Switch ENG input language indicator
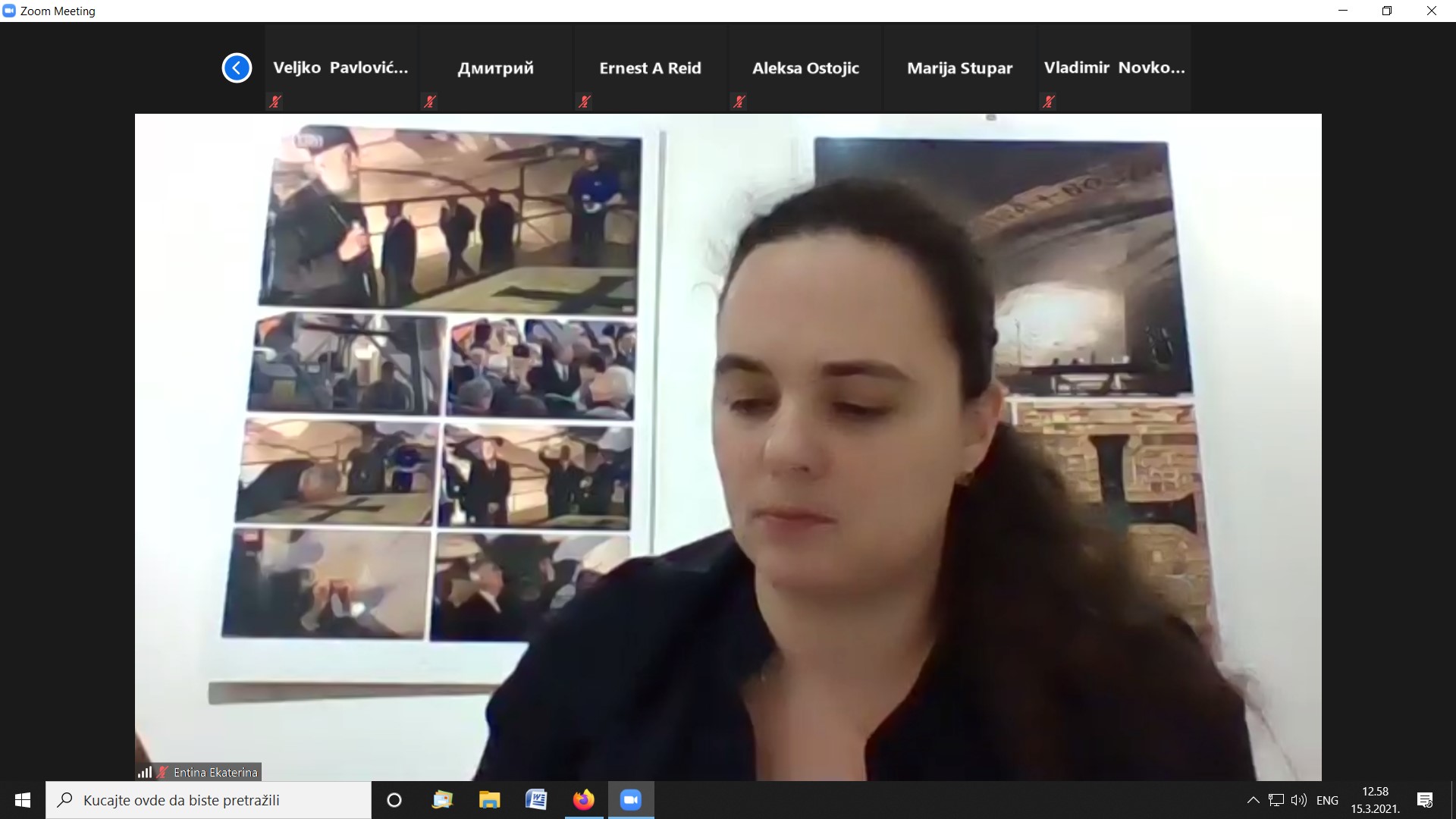Image resolution: width=1456 pixels, height=819 pixels. click(x=1327, y=800)
